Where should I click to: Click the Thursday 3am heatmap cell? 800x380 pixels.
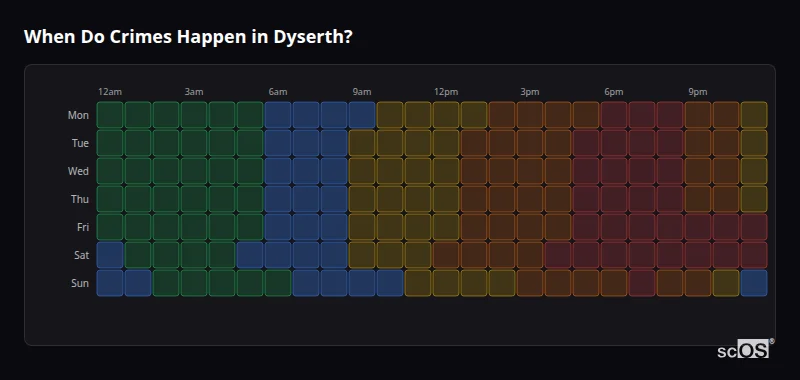click(194, 199)
